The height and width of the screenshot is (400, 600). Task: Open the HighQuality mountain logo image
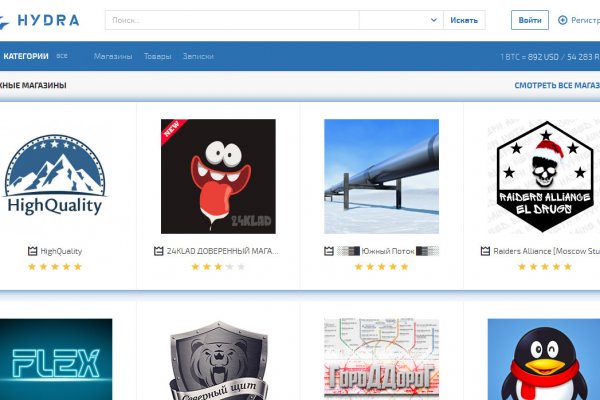coord(54,177)
